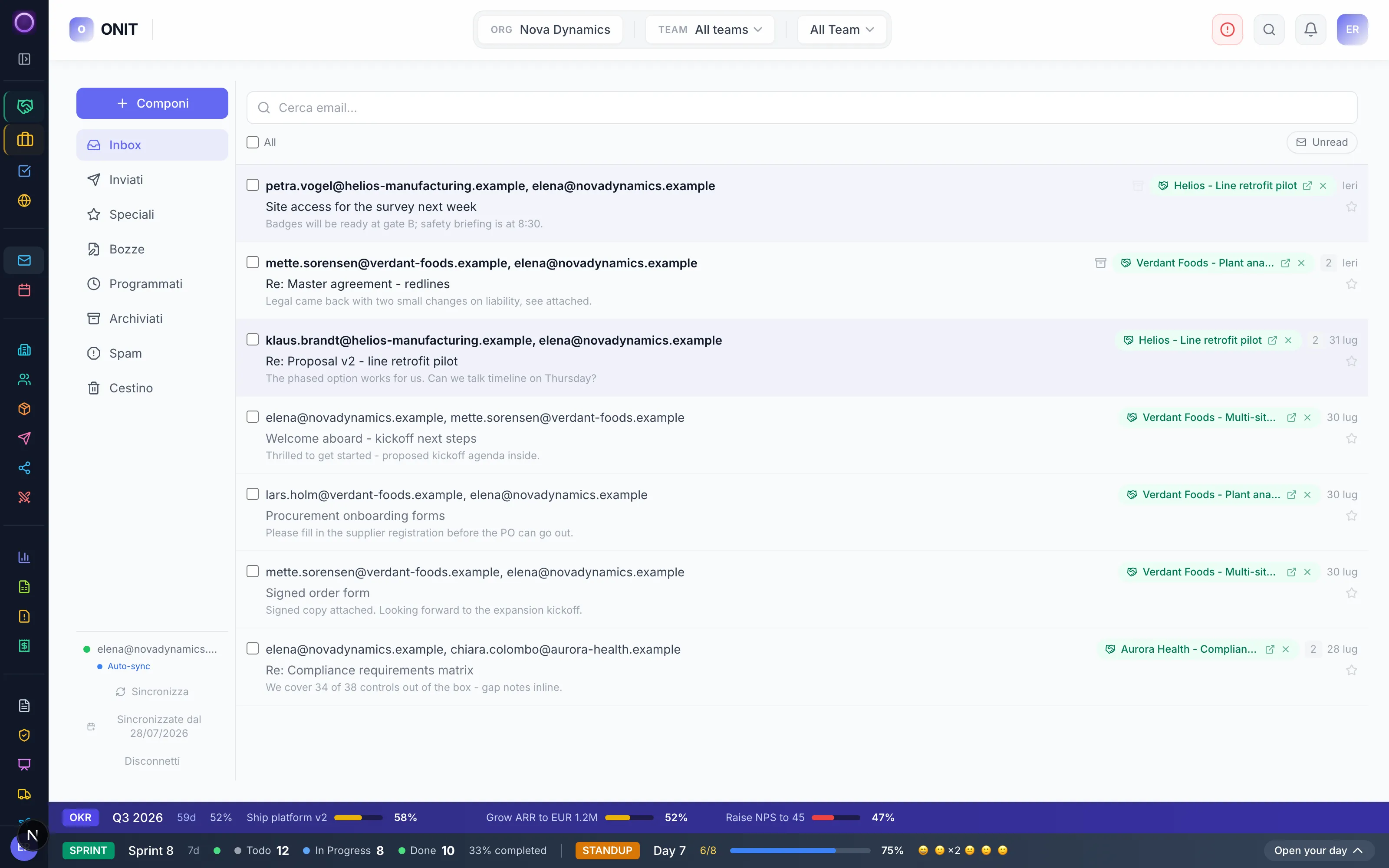Click the Raise NPS to 45 progress bar

(836, 818)
